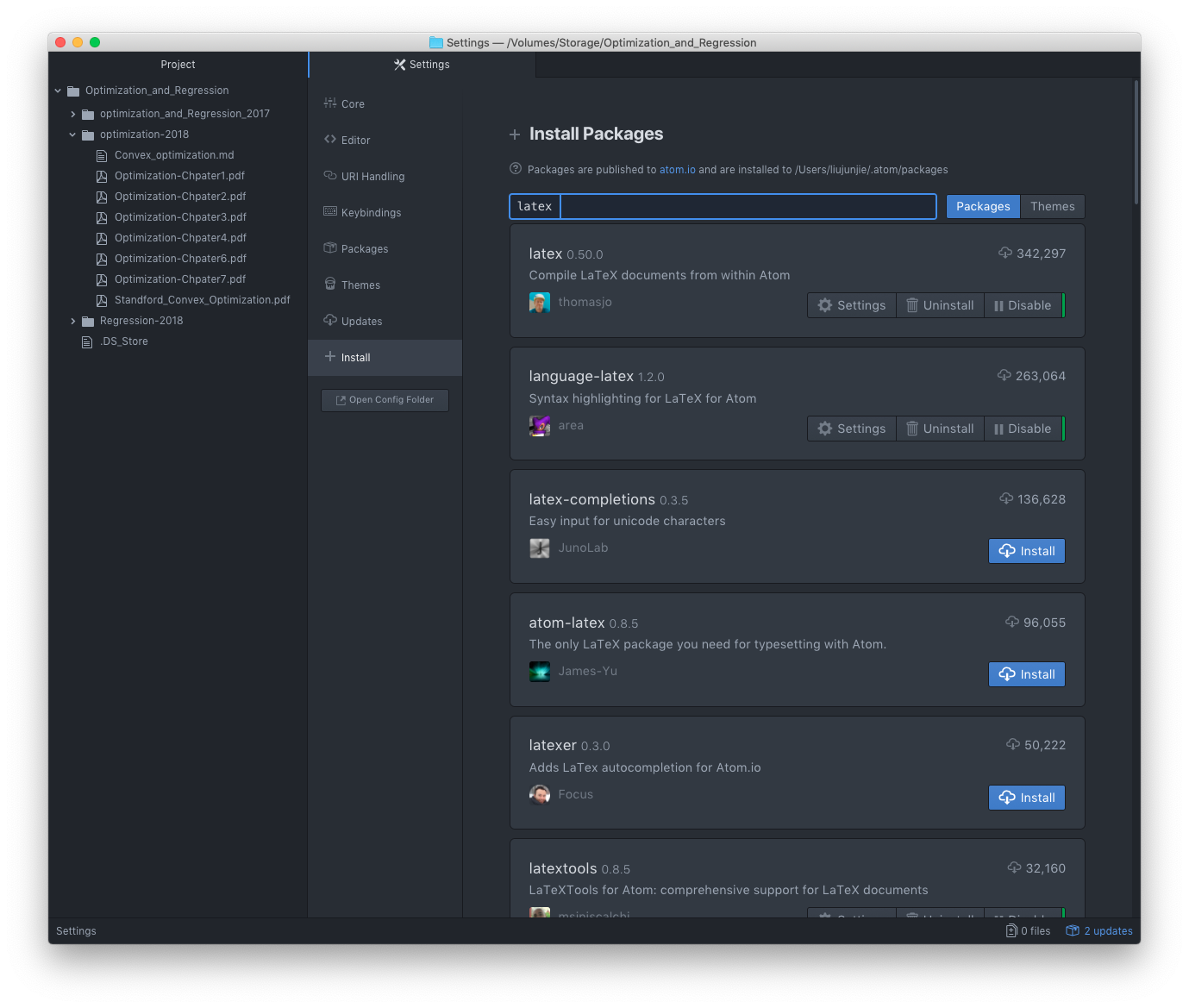Open Settings for language-latex package
1189x1008 pixels.
point(852,429)
